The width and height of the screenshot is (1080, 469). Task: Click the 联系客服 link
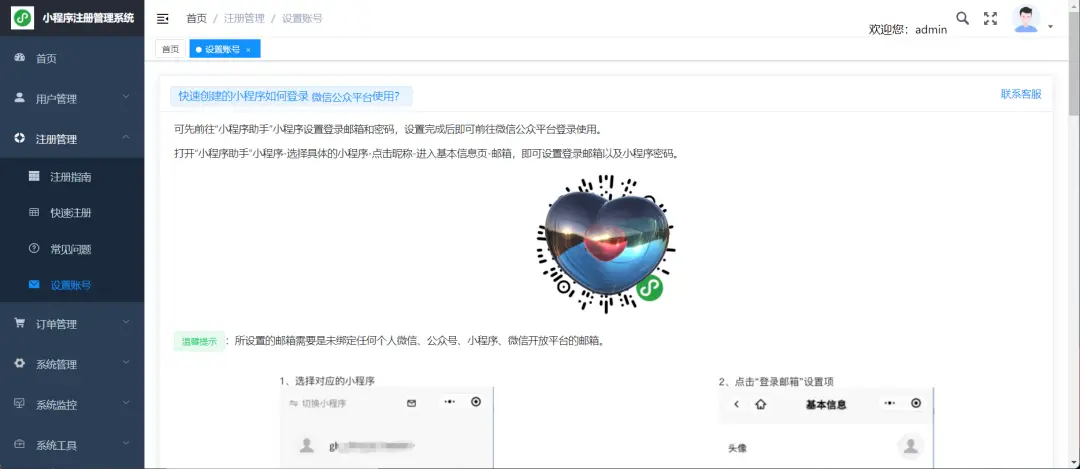(1021, 94)
